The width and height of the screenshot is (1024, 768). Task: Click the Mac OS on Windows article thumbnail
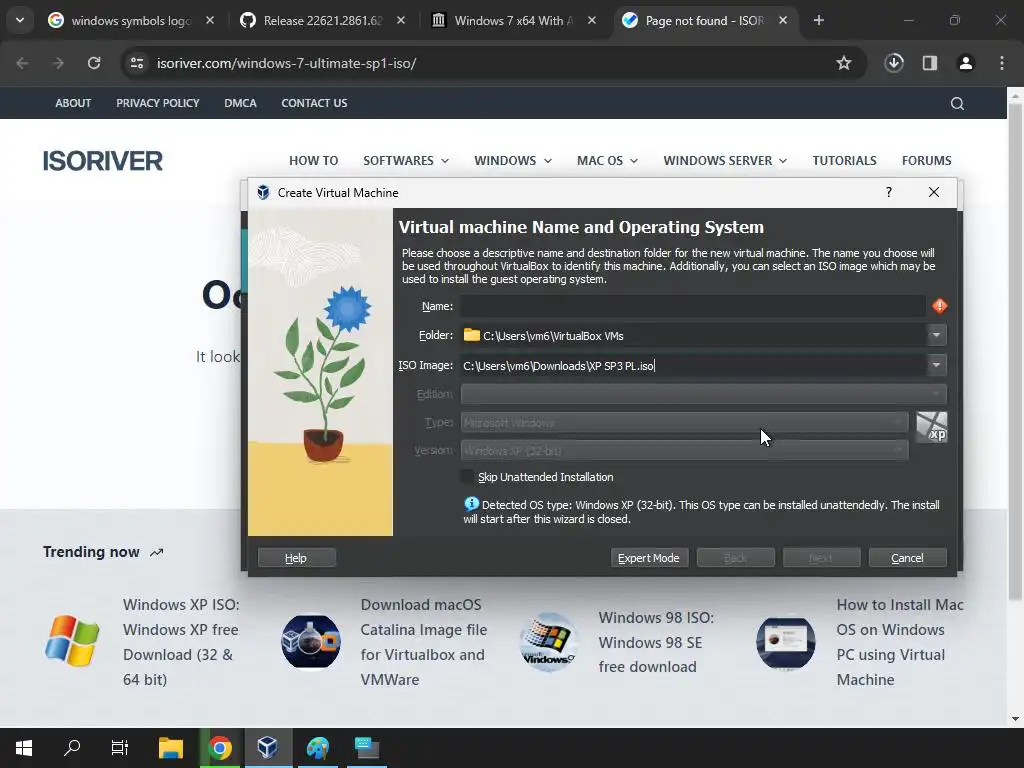(786, 642)
